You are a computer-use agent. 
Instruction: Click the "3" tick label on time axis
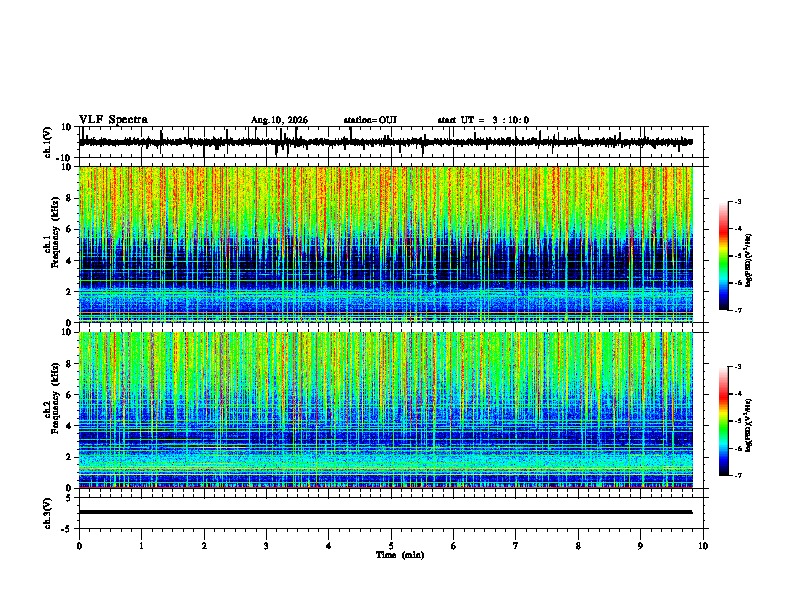pos(266,546)
